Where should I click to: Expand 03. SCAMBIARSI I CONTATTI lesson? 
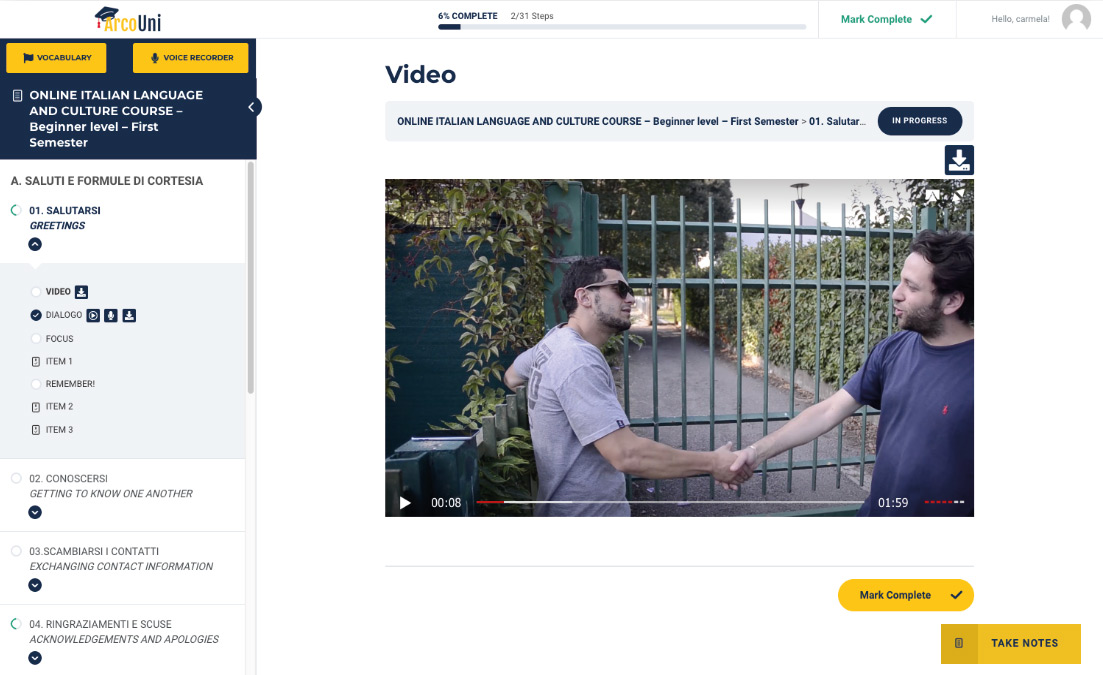35,585
